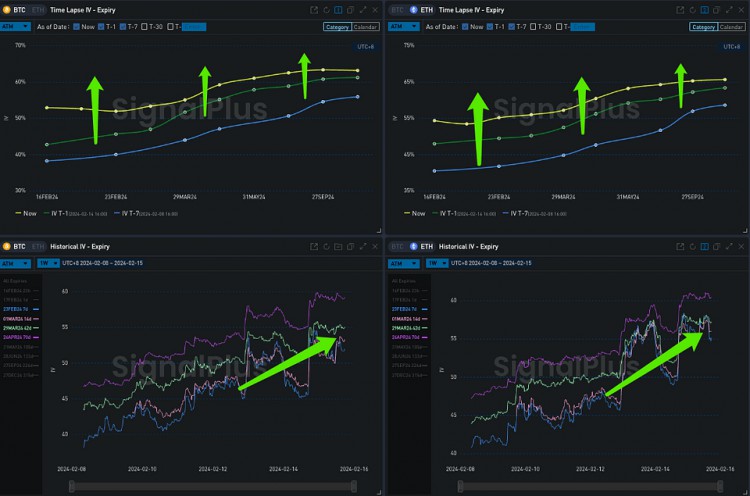Enable T-30 in ETH Time Lapse panel

coord(533,27)
